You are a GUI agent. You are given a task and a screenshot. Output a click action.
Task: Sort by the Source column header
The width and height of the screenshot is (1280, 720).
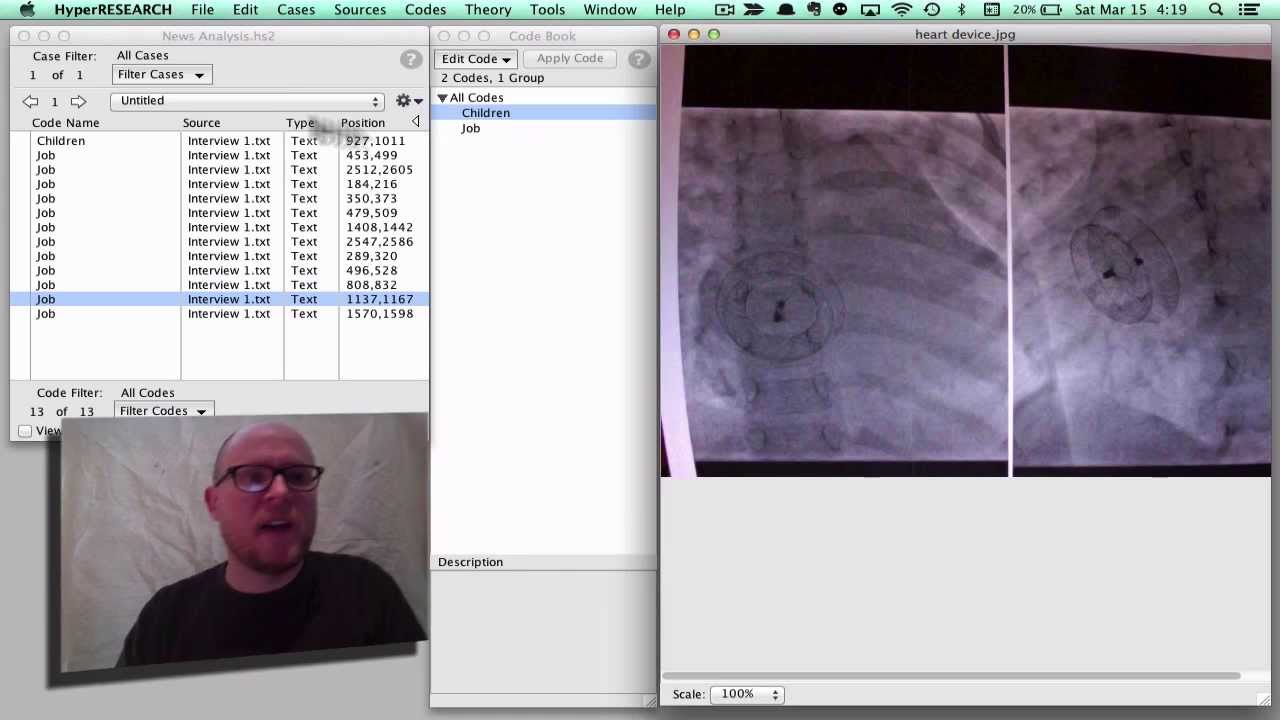pos(201,123)
